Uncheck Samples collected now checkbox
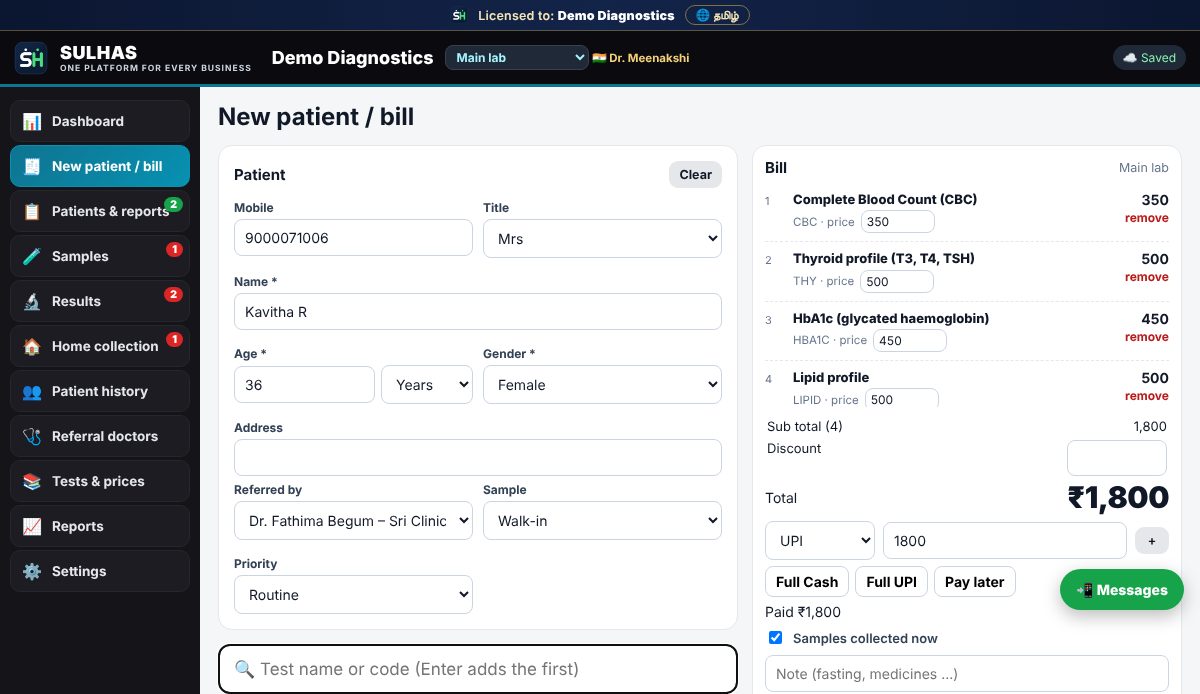Image resolution: width=1200 pixels, height=694 pixels. pyautogui.click(x=775, y=638)
